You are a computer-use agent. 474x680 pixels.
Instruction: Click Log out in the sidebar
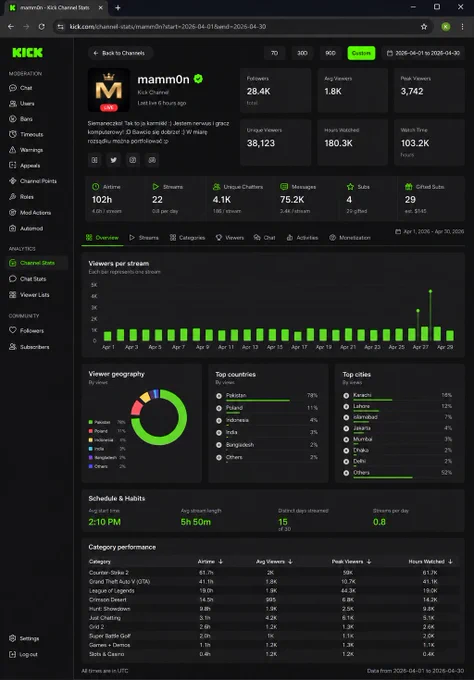click(23, 654)
